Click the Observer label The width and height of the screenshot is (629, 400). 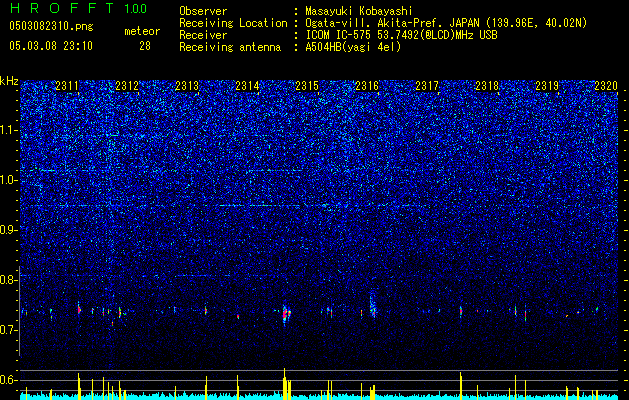click(x=203, y=11)
